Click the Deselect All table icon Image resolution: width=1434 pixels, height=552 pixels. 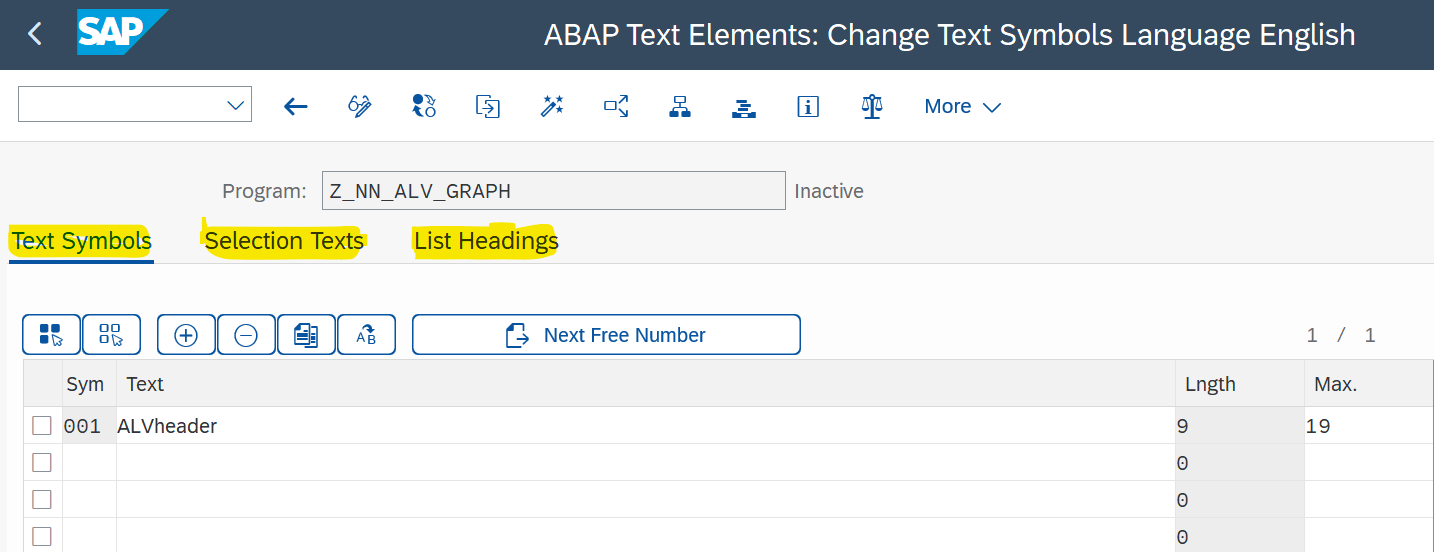tap(111, 335)
